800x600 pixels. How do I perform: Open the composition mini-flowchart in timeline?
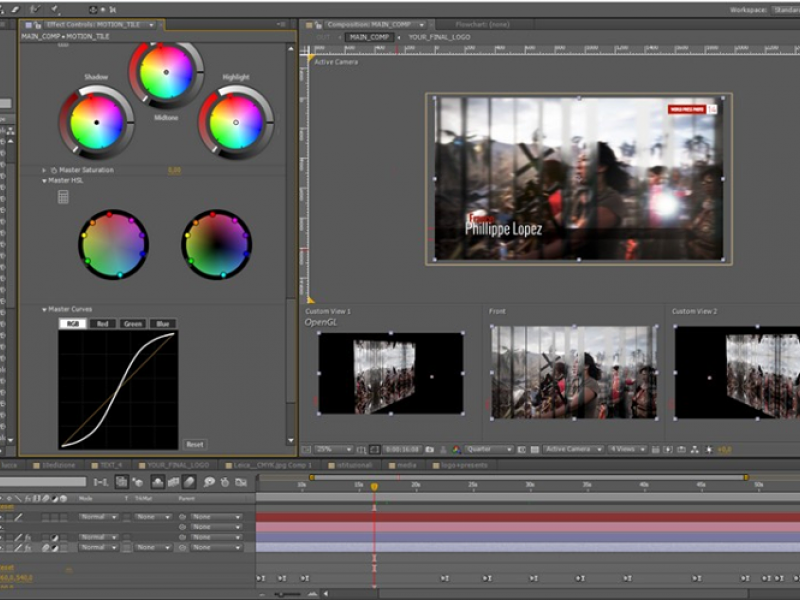click(101, 482)
